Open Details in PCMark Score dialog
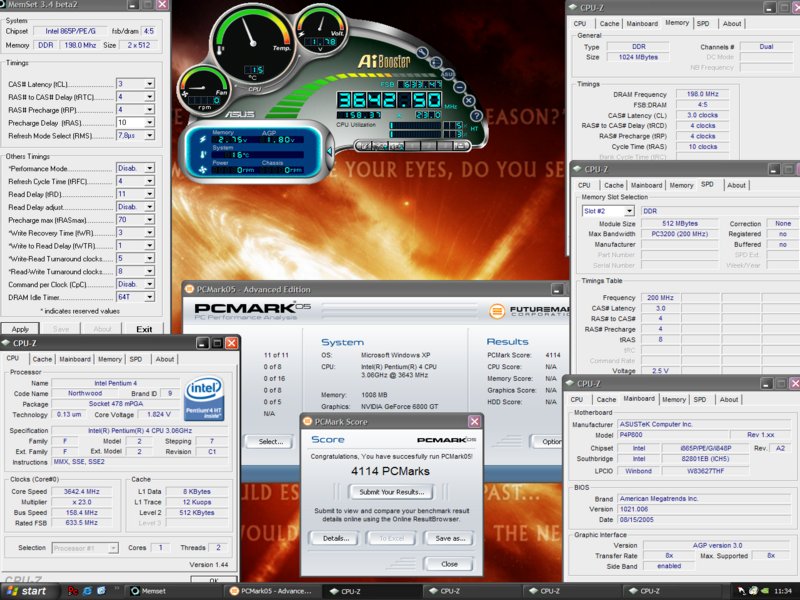Image resolution: width=800 pixels, height=600 pixels. [335, 538]
